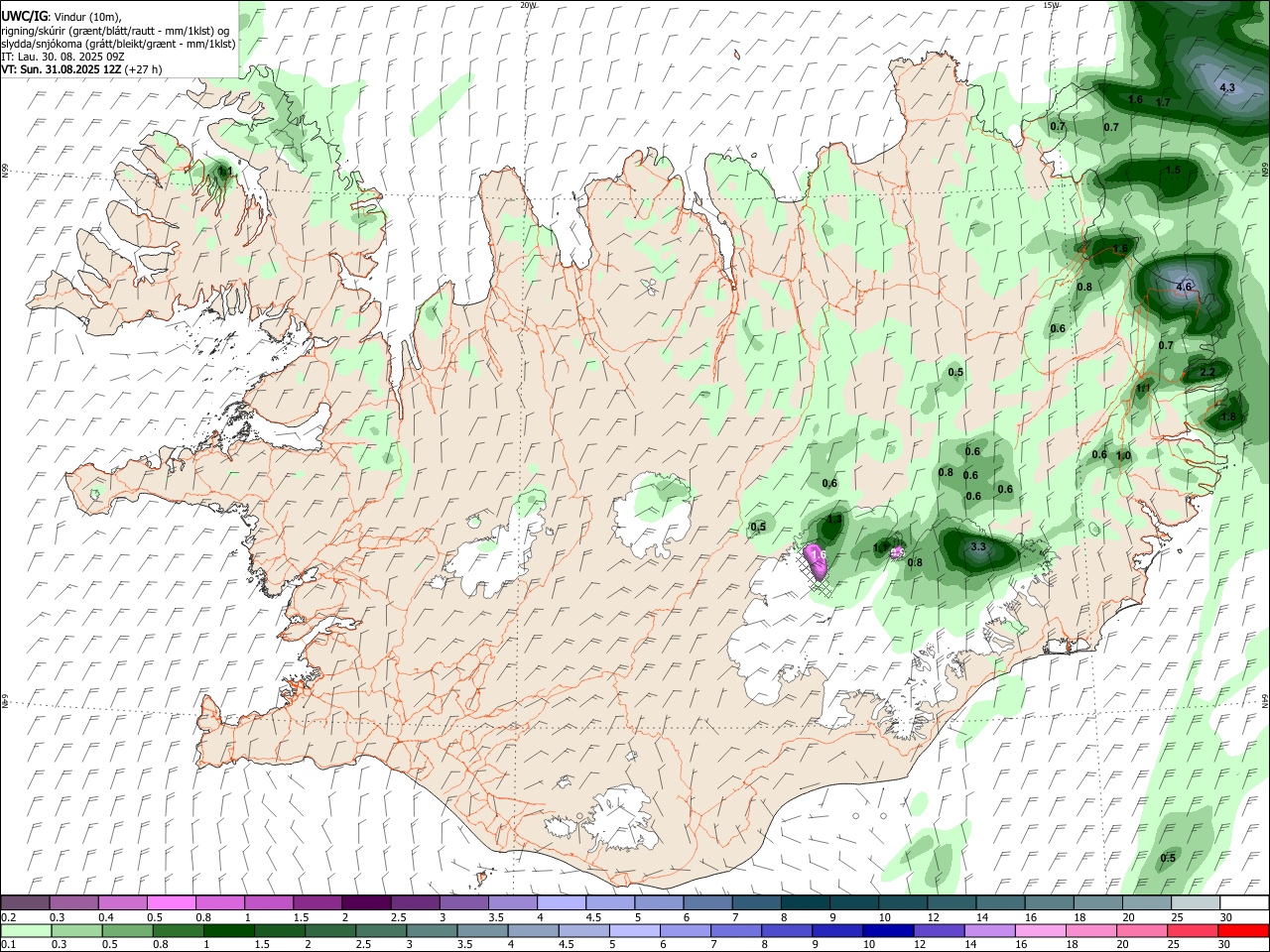This screenshot has width=1270, height=952.
Task: Click the 20W longitude label
Action: click(528, 5)
